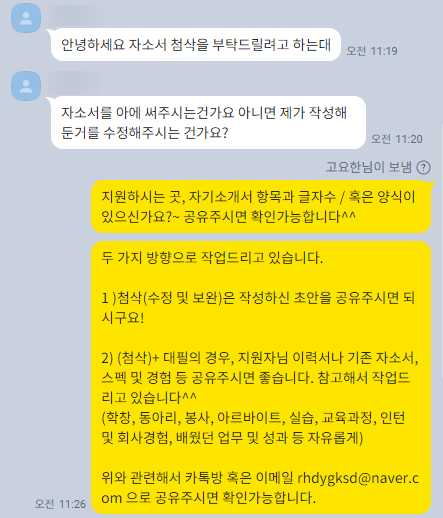The height and width of the screenshot is (518, 443).
Task: Open the rhdygksd@naver.com email link
Action: (x=358, y=478)
